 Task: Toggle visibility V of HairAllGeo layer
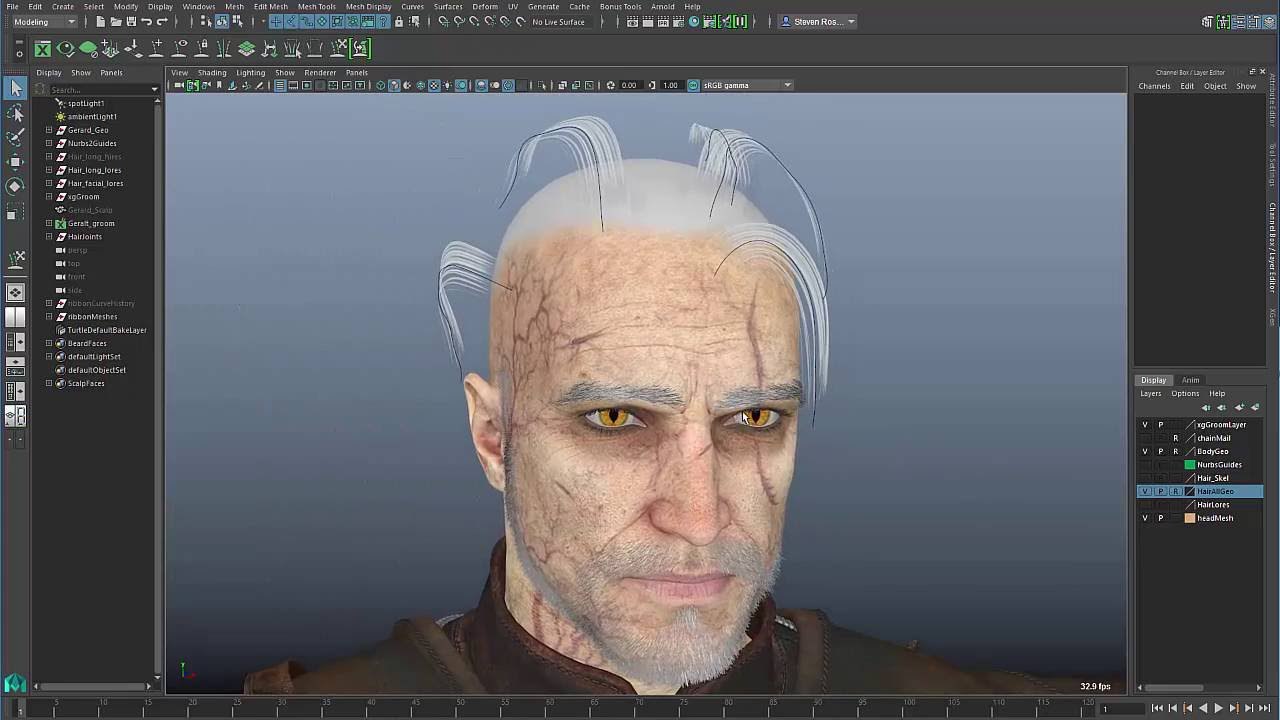click(1145, 491)
